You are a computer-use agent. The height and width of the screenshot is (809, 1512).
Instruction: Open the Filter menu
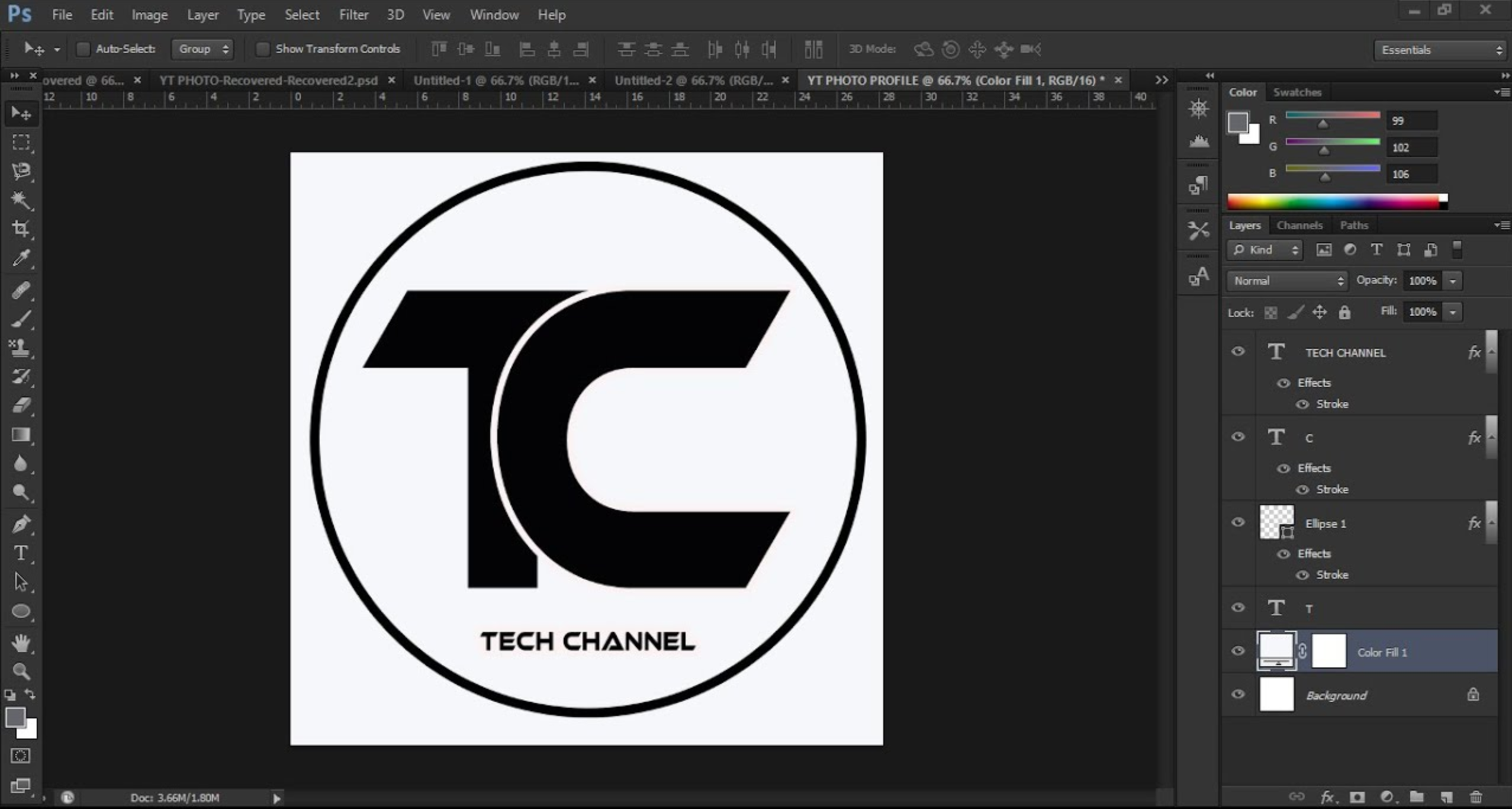tap(353, 14)
